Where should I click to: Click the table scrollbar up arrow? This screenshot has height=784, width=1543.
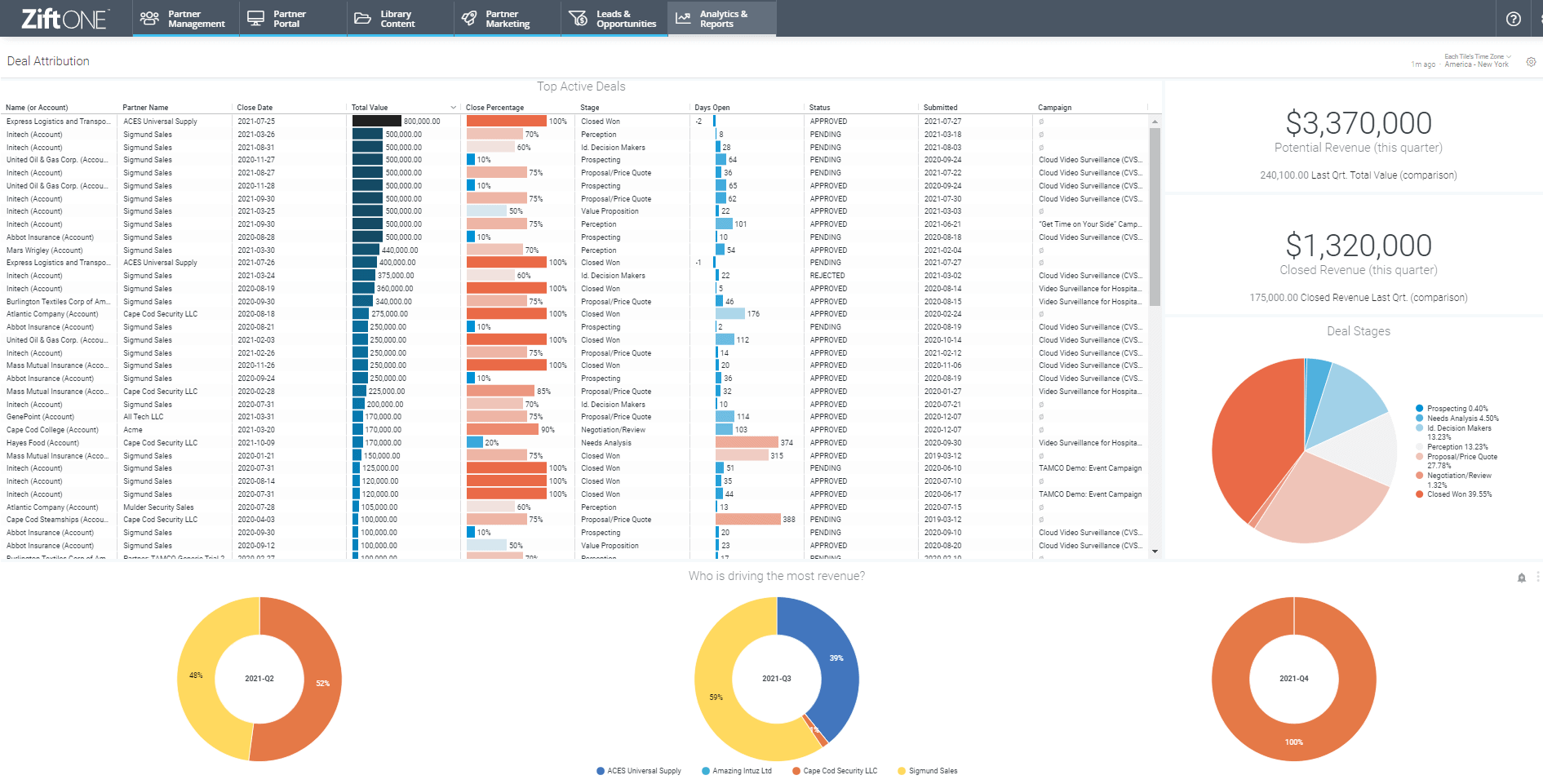(1155, 122)
